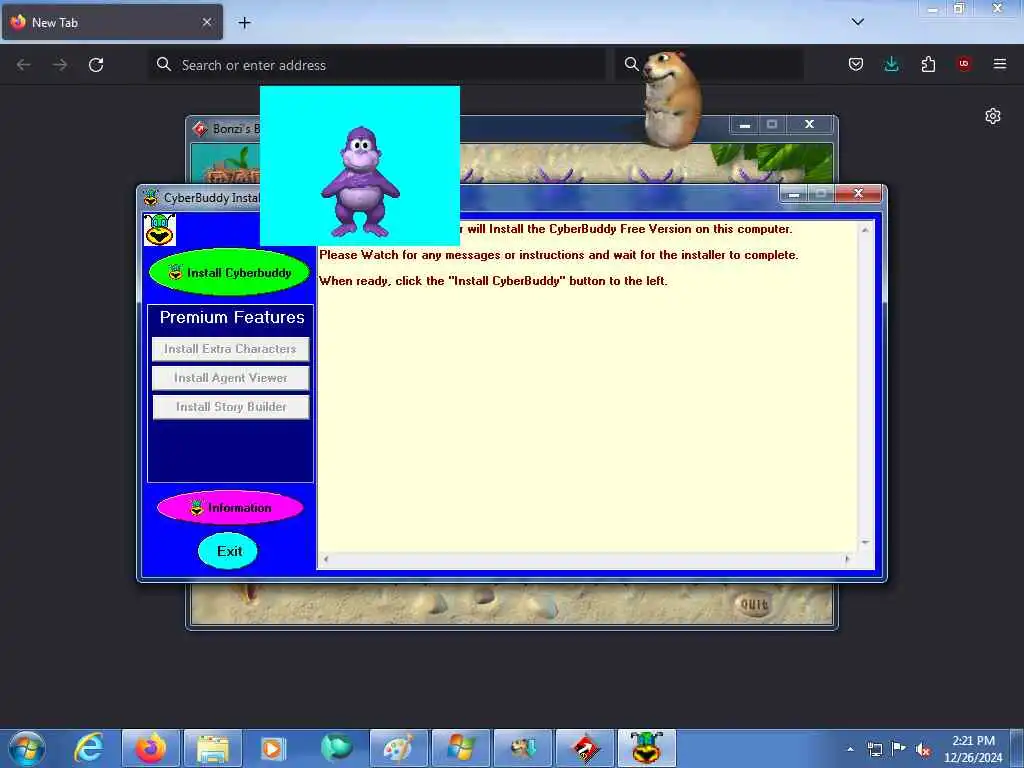1024x768 pixels.
Task: Launch Internet Explorer from taskbar
Action: point(88,748)
